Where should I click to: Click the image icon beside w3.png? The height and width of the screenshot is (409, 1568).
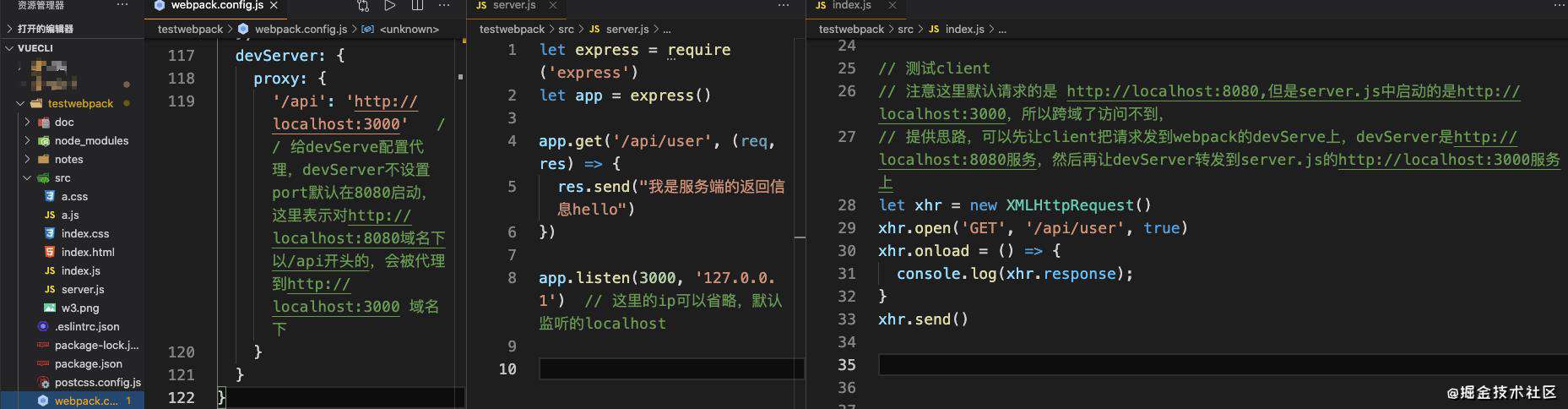[x=50, y=308]
